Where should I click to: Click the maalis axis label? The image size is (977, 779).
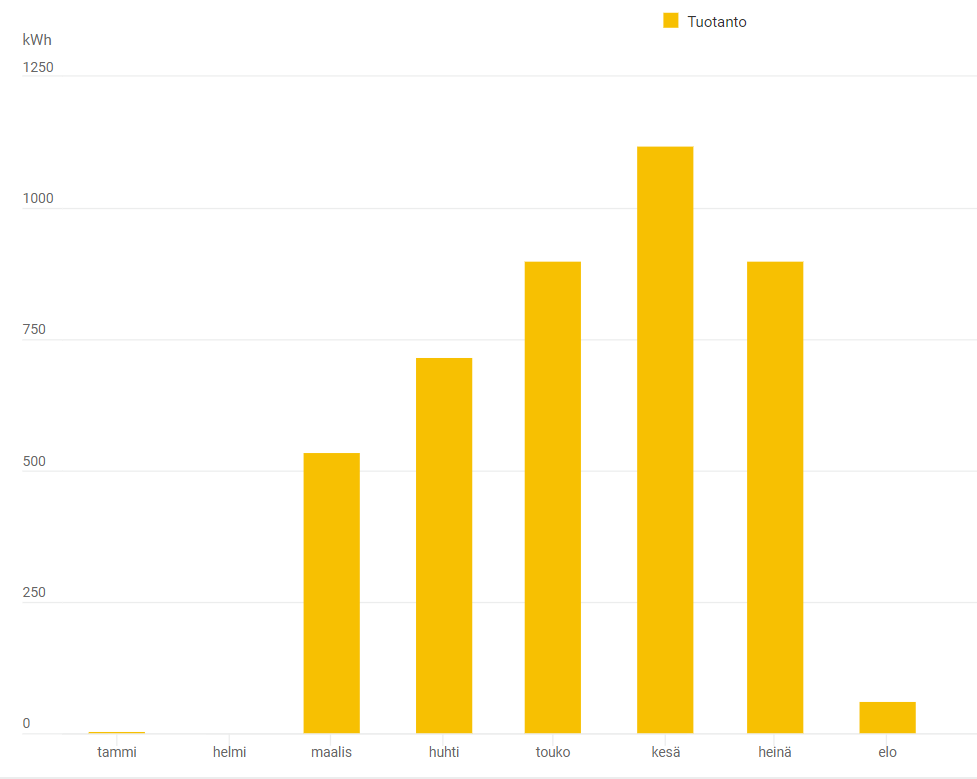pos(331,752)
